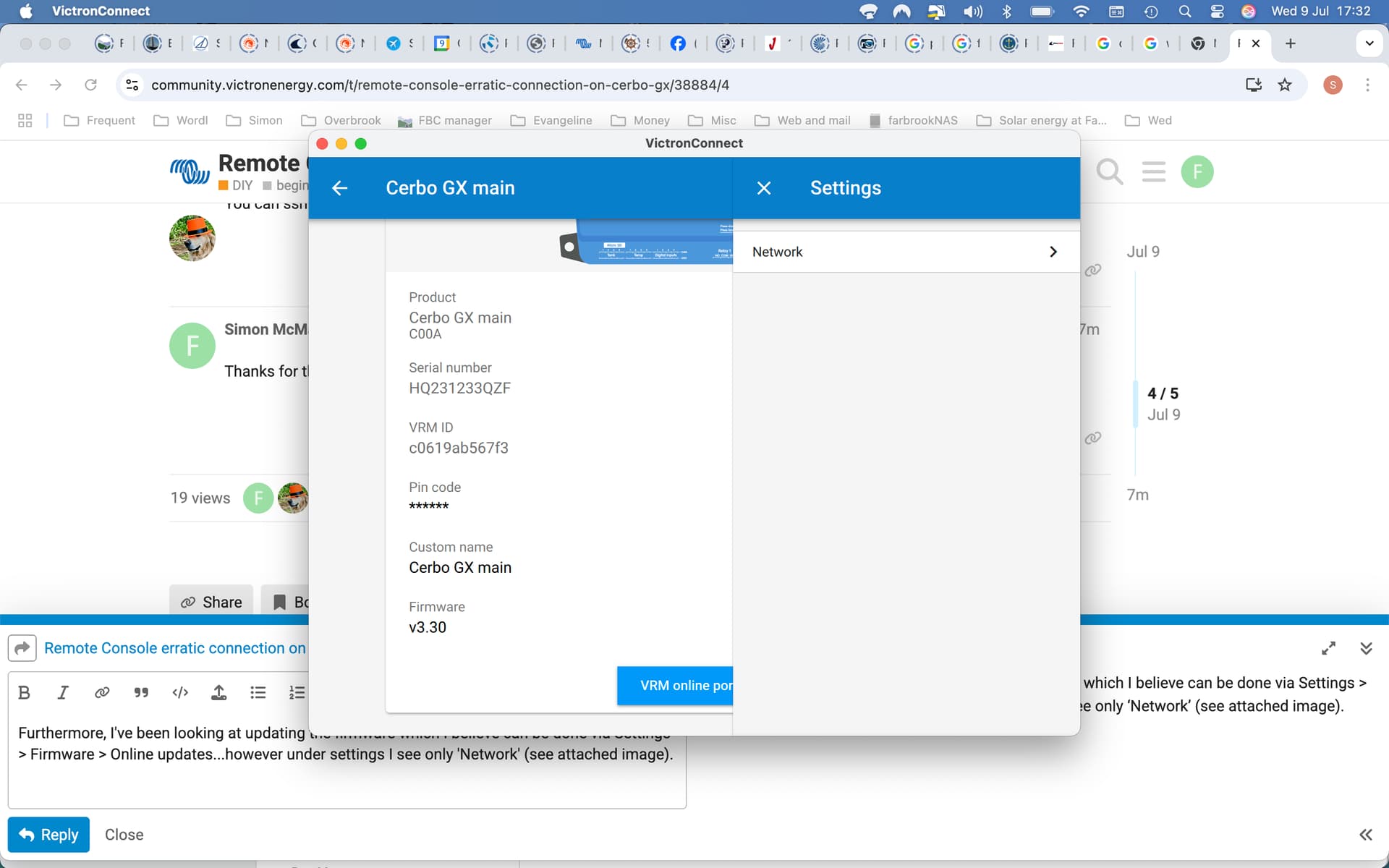Open Misc bookmarks folder

(x=713, y=120)
